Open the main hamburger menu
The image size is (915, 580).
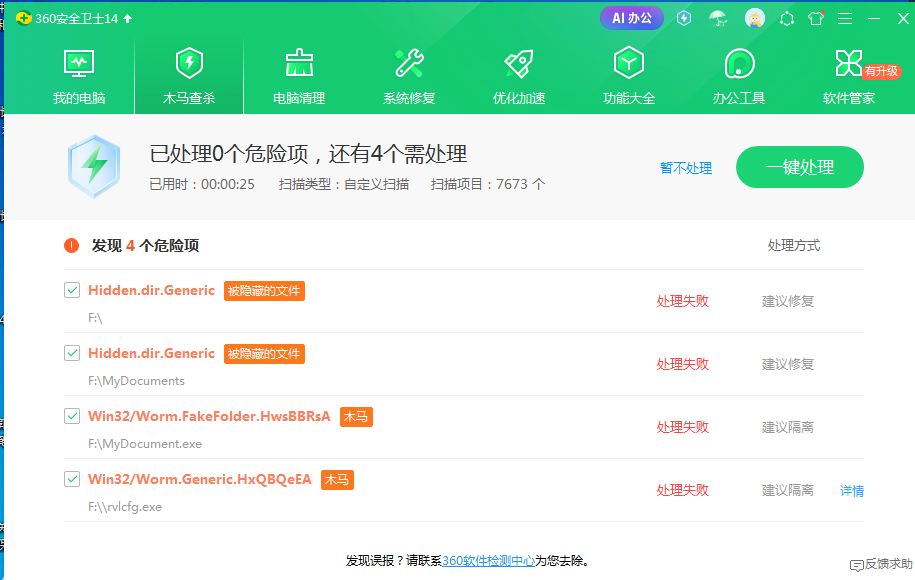845,19
